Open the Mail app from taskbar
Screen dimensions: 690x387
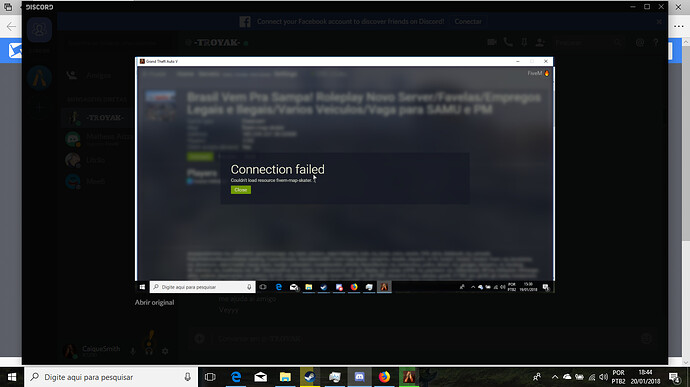point(261,377)
